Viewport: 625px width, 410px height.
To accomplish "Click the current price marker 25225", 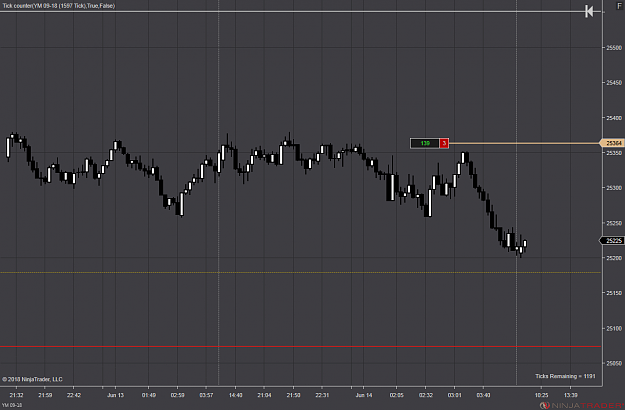I will [x=613, y=240].
